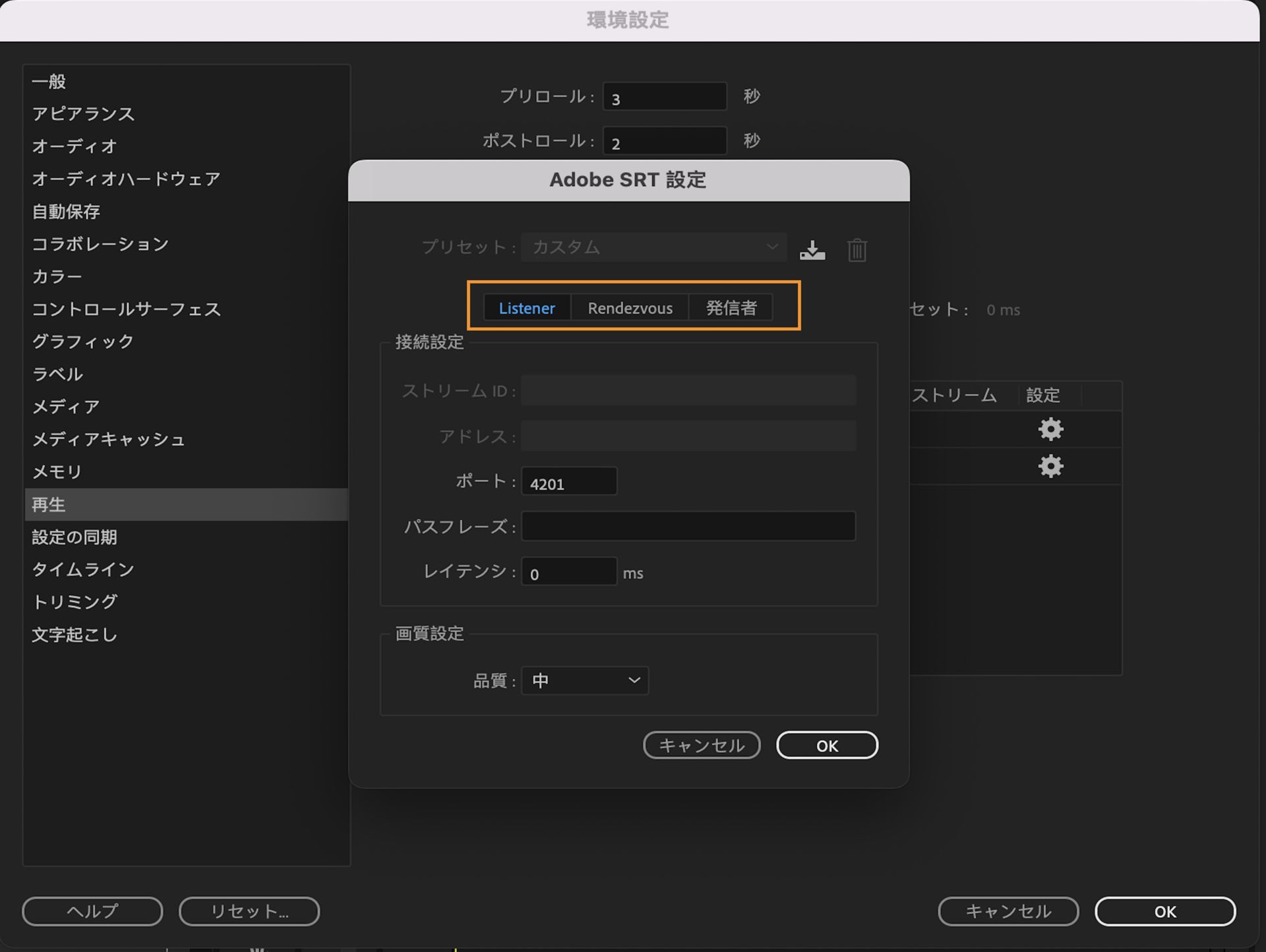Switch to the Rendezvous tab
The image size is (1266, 952).
629,308
